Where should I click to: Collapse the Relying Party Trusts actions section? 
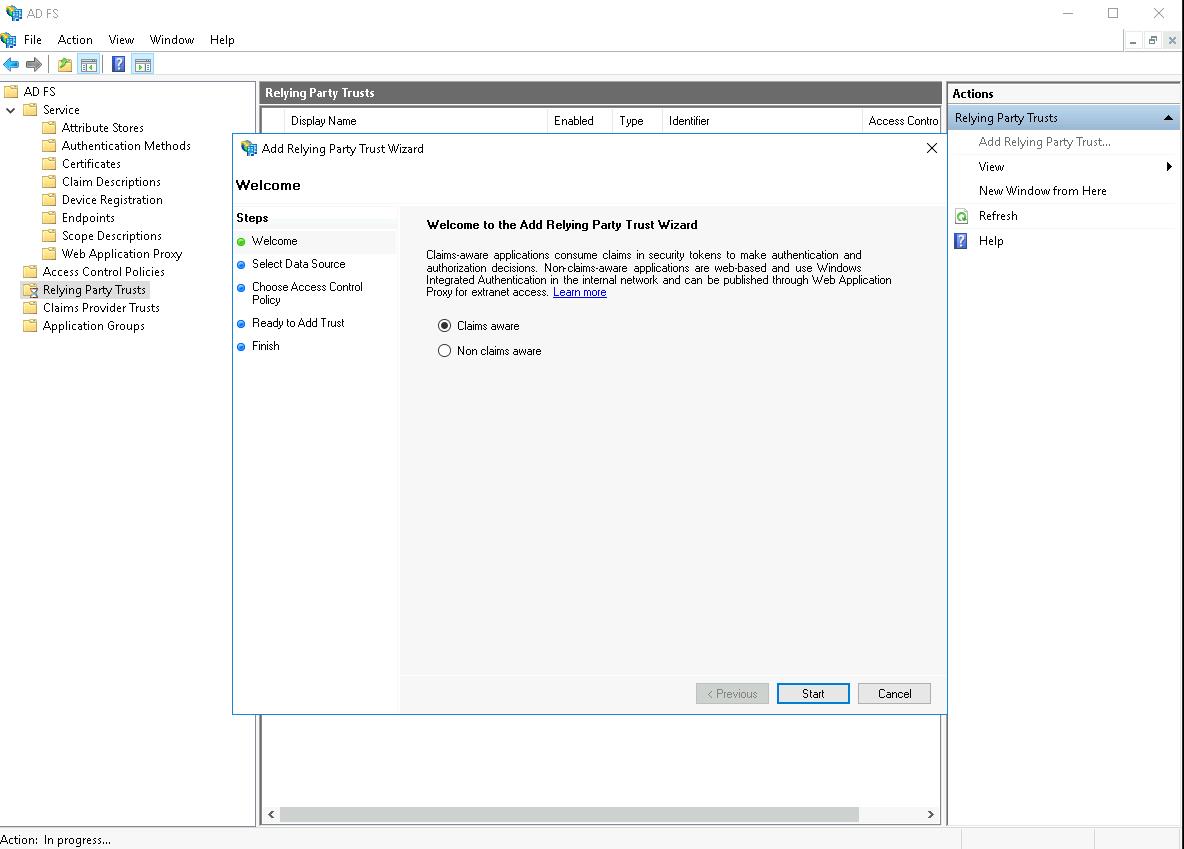point(1167,118)
